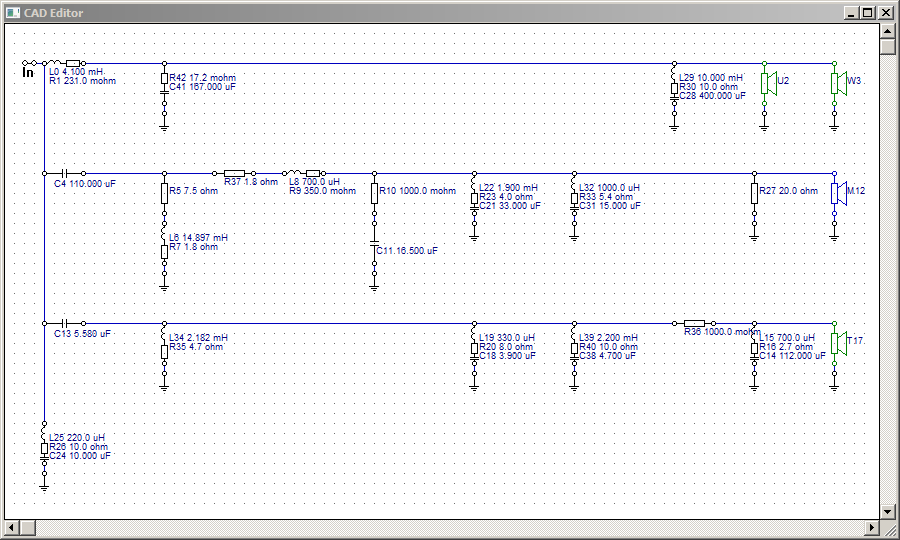Select capacitor C13 5.580 uF symbol
Viewport: 900px width, 540px height.
[x=64, y=324]
